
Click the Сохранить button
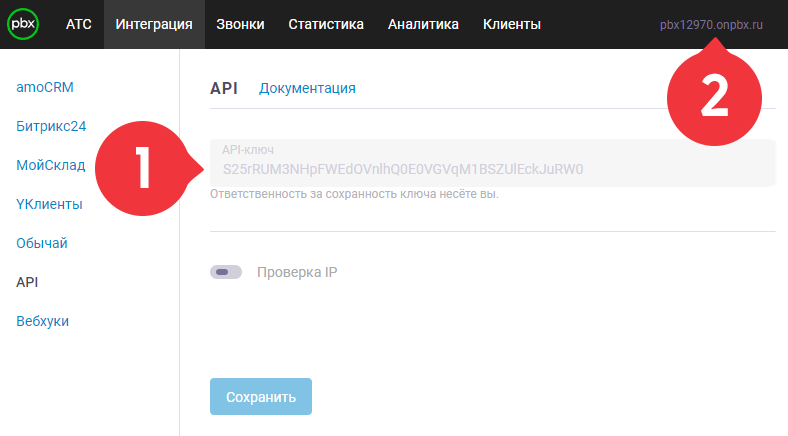[x=261, y=396]
